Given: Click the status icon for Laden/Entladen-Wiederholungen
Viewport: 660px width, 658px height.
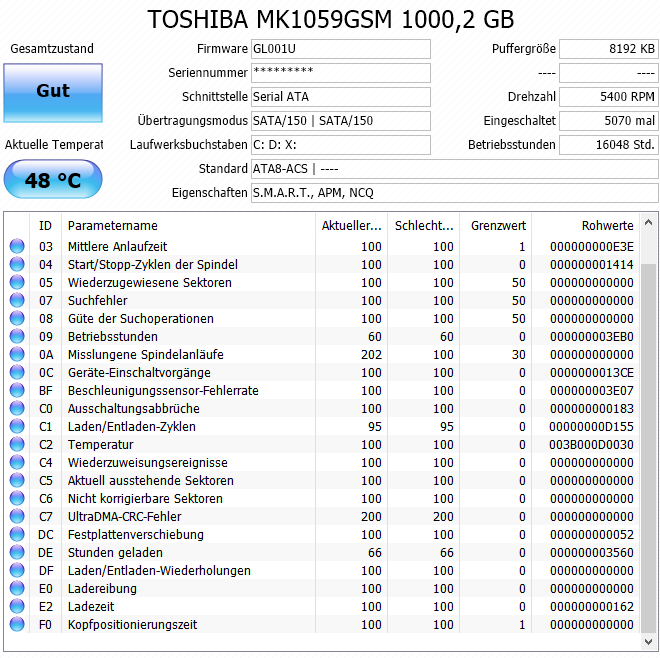Looking at the screenshot, I should 17,570.
